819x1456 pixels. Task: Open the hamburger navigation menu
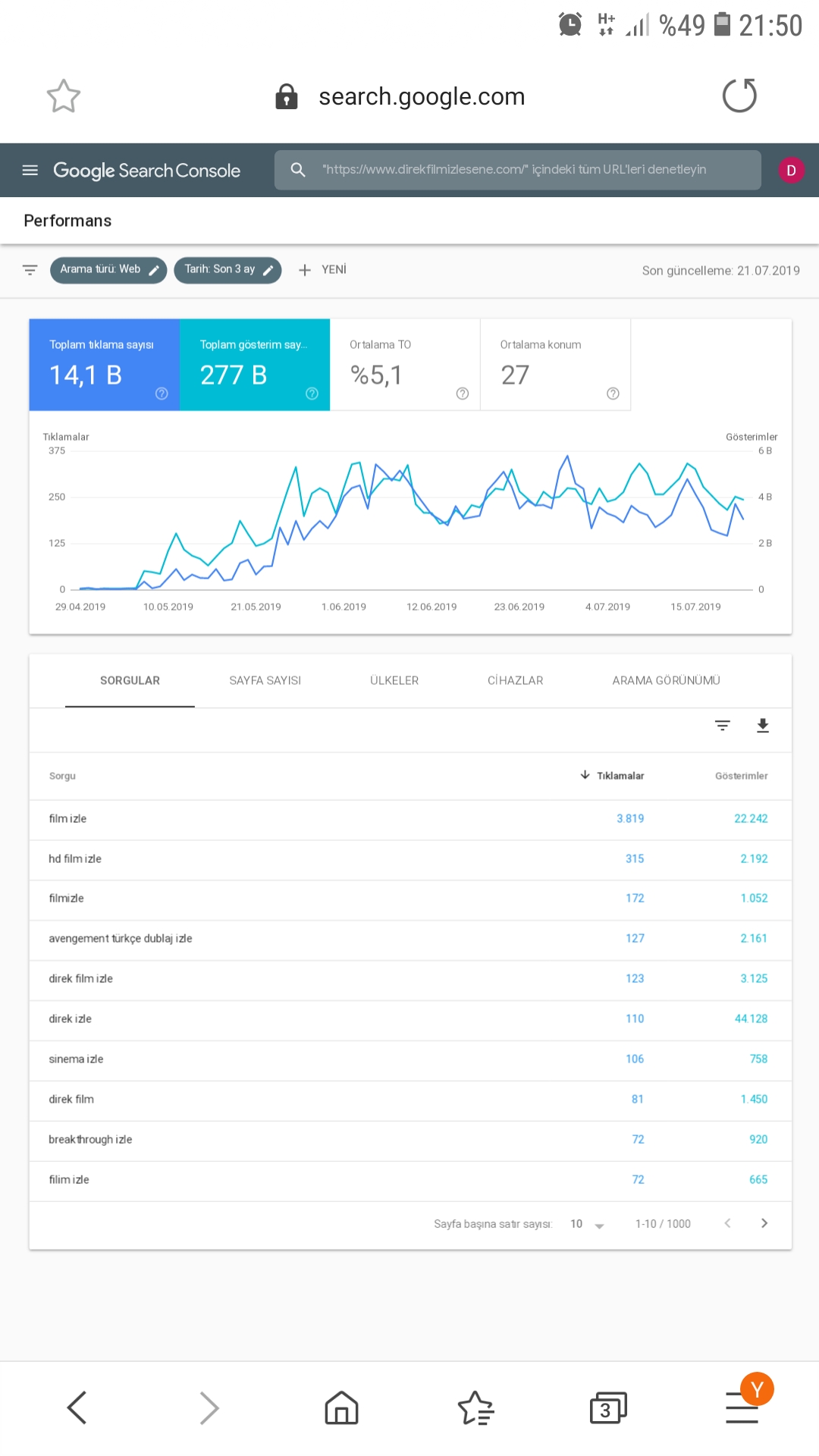coord(30,170)
